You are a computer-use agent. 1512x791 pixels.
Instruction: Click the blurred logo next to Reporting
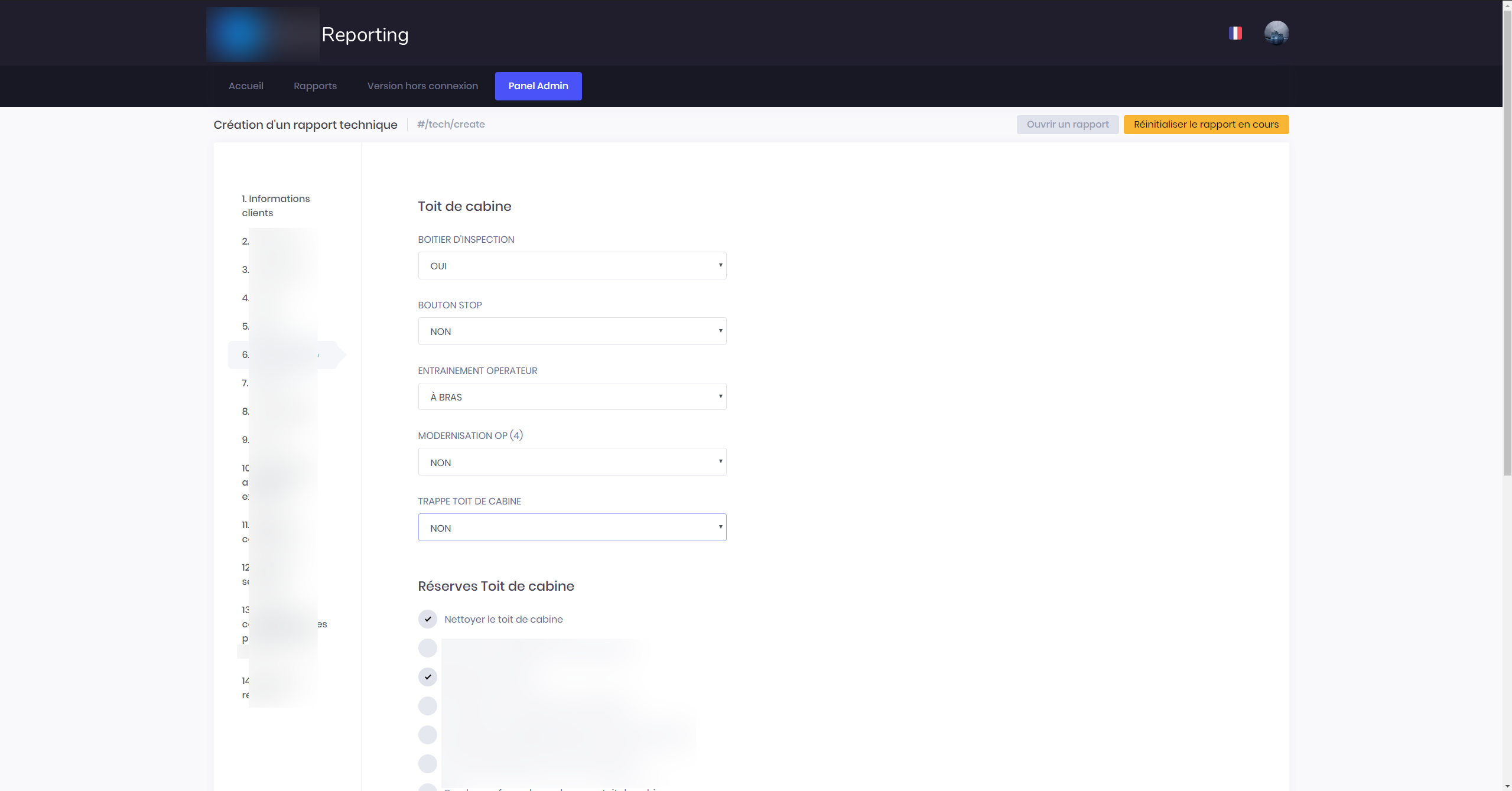tap(263, 34)
